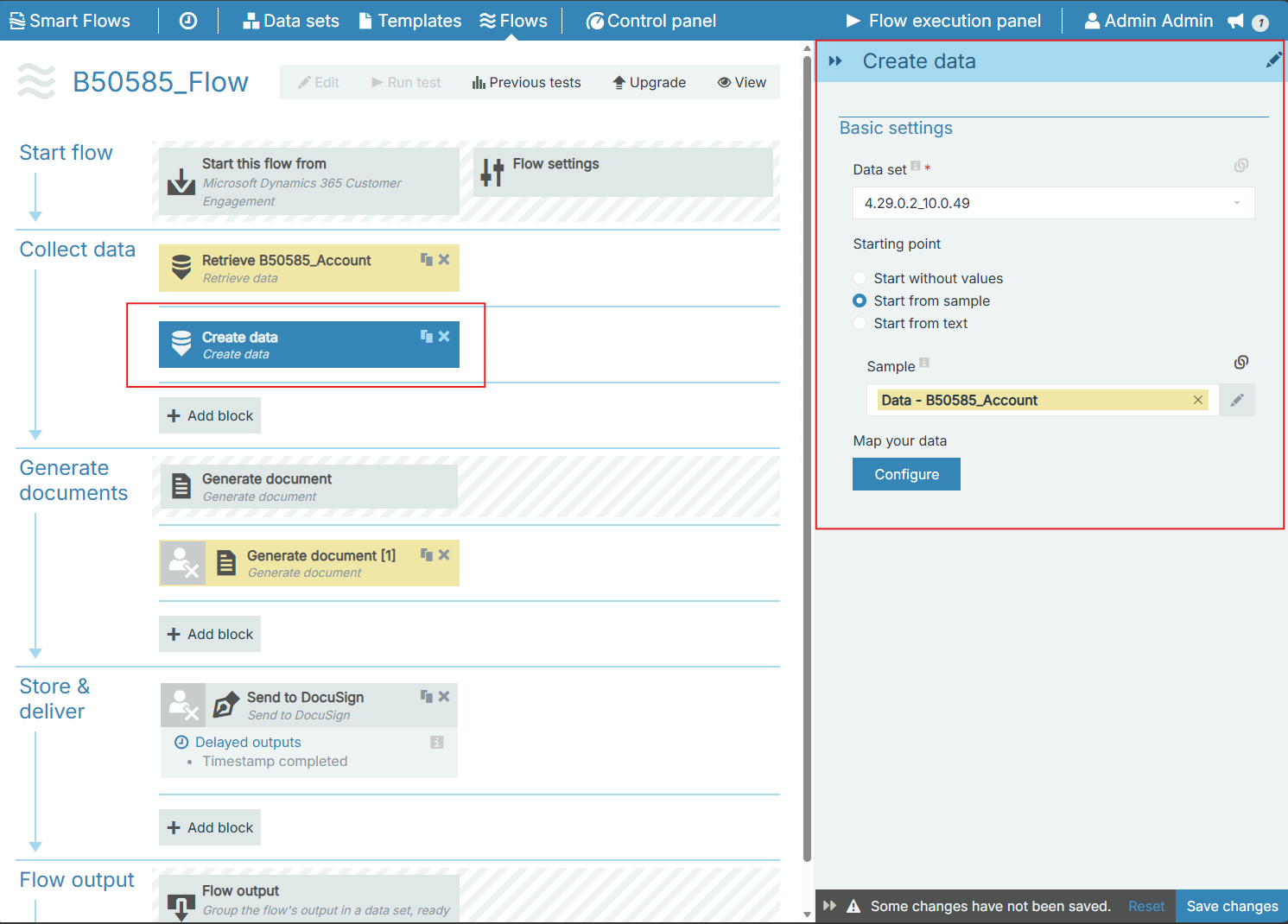This screenshot has width=1288, height=924.
Task: Duplicate the Retrieve B50585_Account block
Action: tap(427, 259)
